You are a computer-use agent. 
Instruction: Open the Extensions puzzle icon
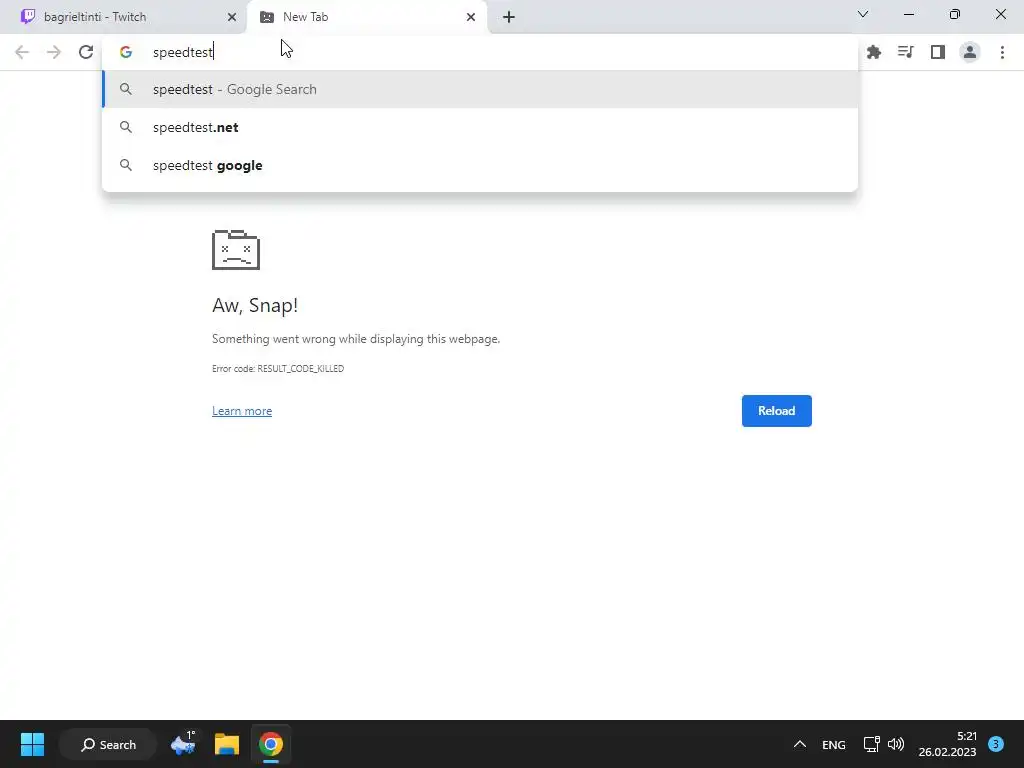click(x=874, y=52)
